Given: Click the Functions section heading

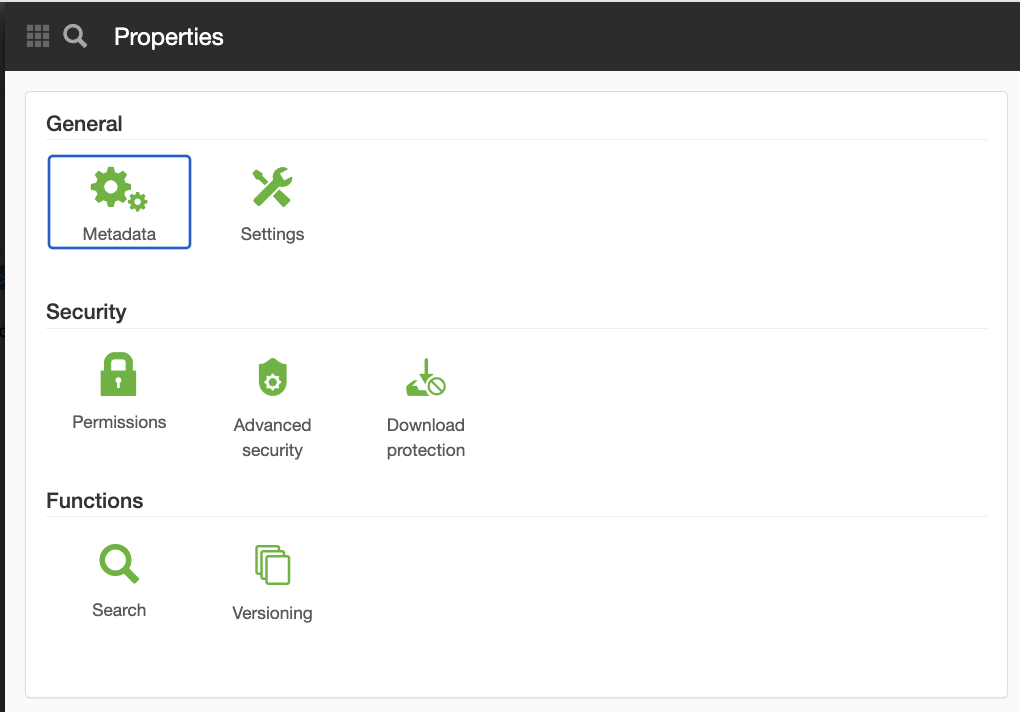Looking at the screenshot, I should (94, 501).
